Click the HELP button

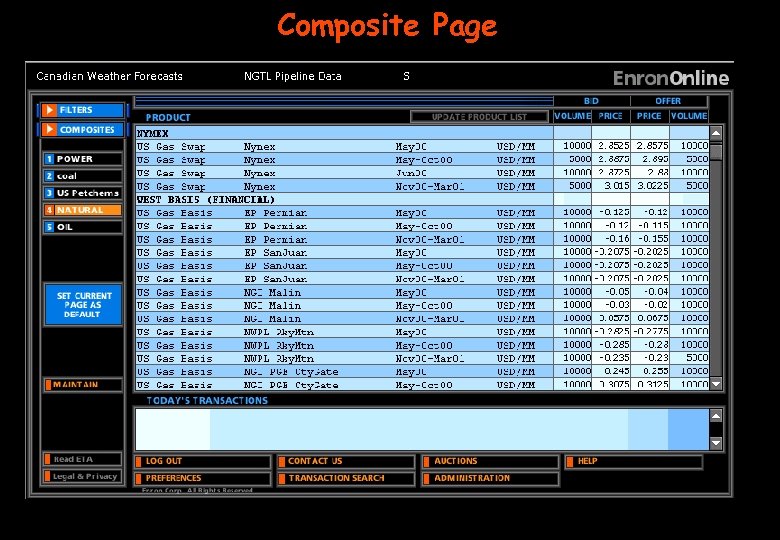634,461
